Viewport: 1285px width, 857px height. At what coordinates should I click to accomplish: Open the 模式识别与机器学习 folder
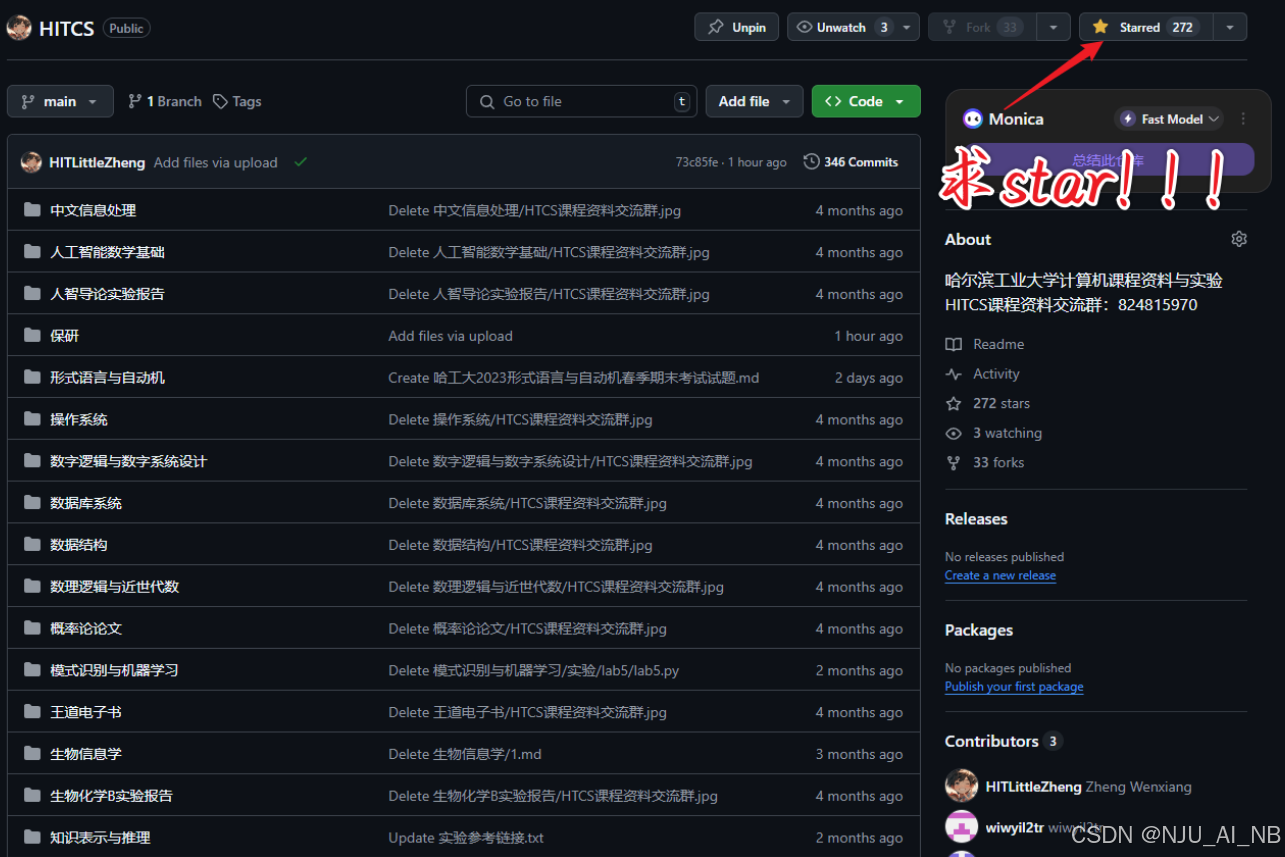(x=114, y=670)
